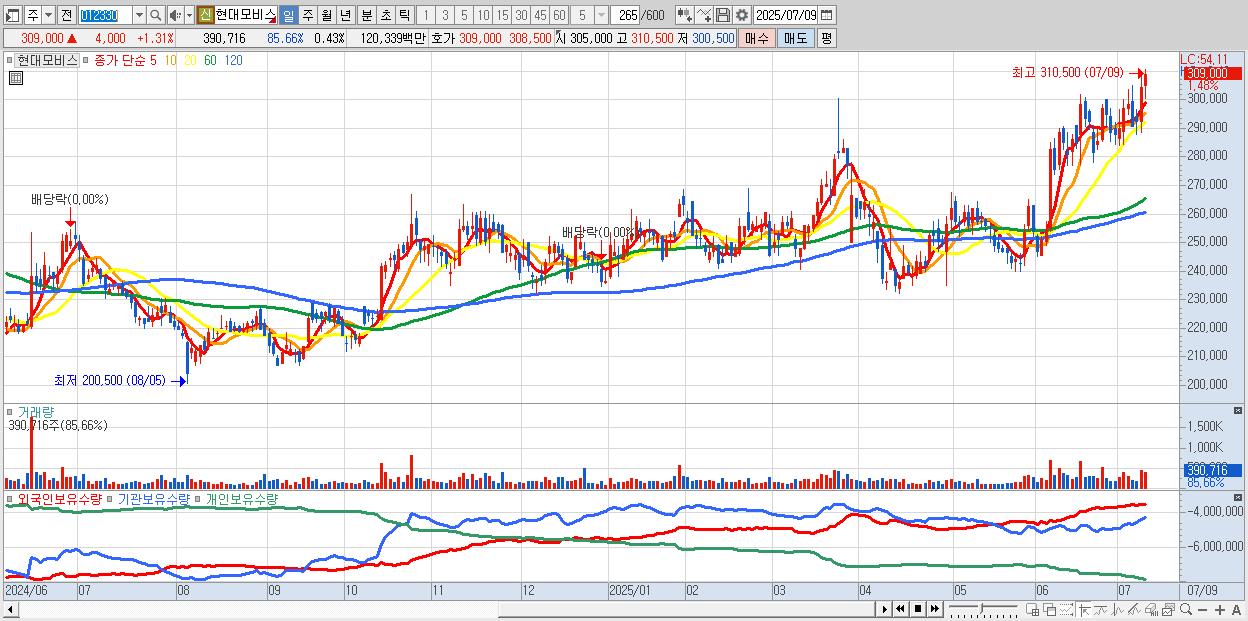This screenshot has width=1248, height=621.
Task: Toggle the 거래량 volume panel marker
Action: click(10, 411)
